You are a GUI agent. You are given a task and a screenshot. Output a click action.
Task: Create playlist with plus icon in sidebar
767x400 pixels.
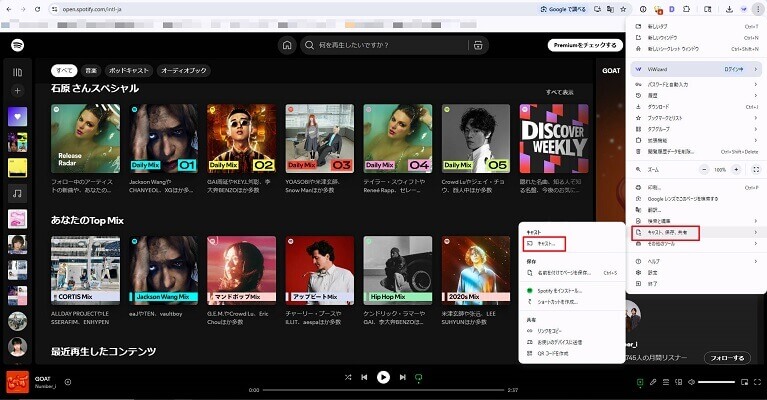coord(17,90)
